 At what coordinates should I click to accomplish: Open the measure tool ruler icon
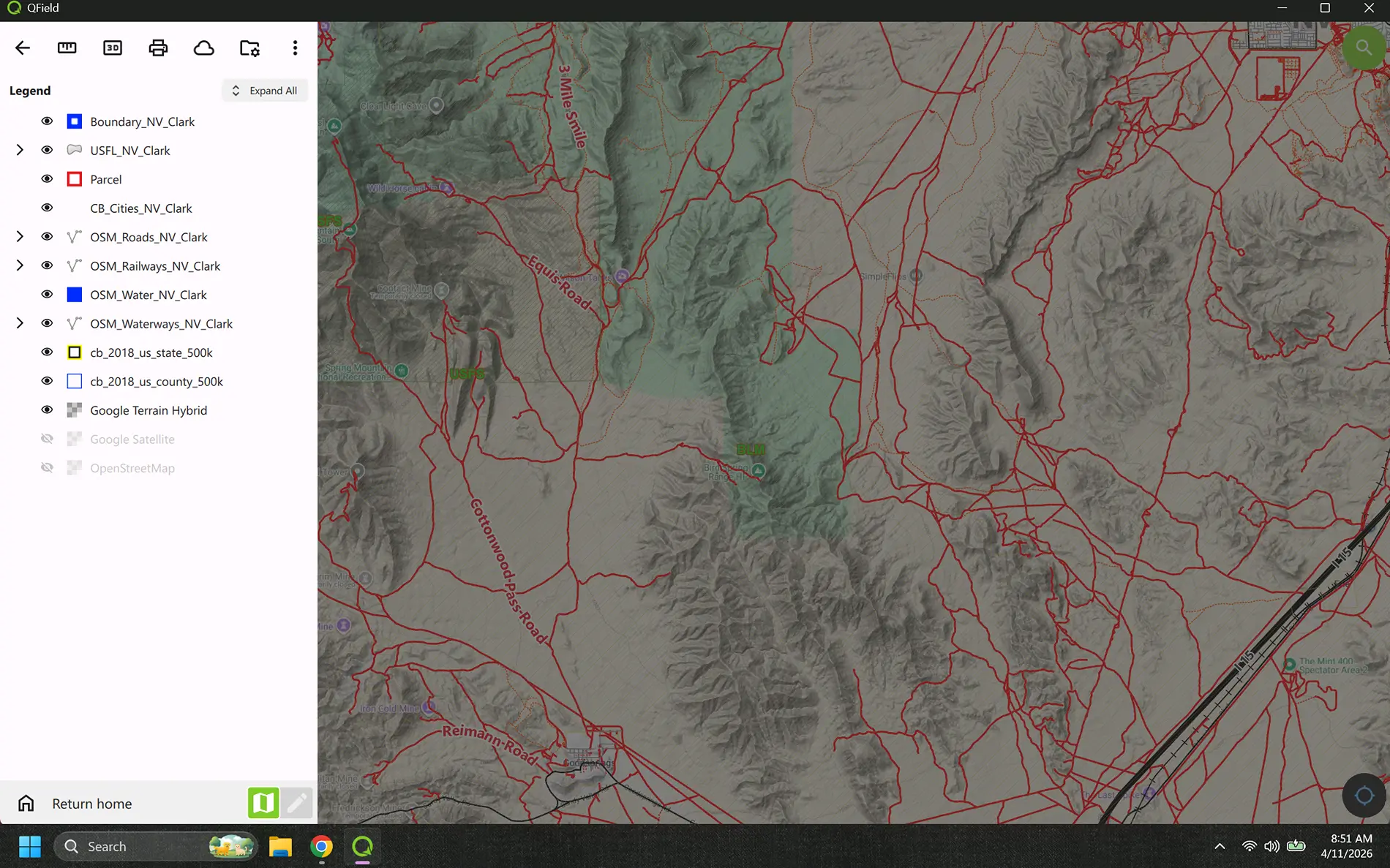point(67,48)
